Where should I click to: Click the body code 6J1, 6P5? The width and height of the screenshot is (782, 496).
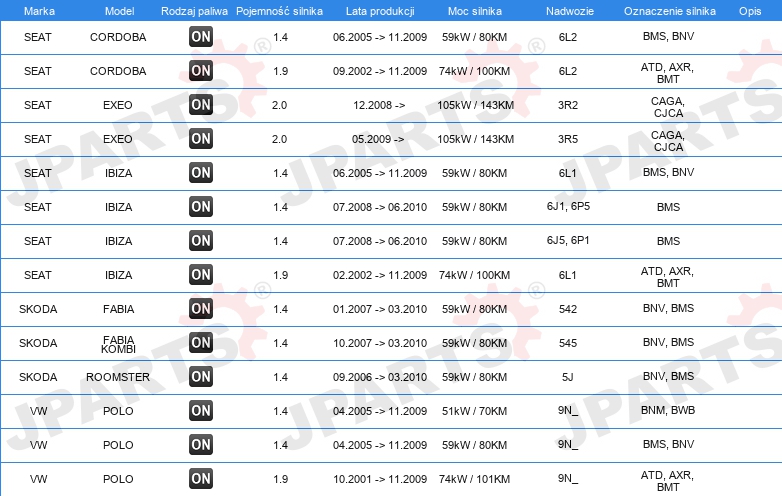[568, 206]
